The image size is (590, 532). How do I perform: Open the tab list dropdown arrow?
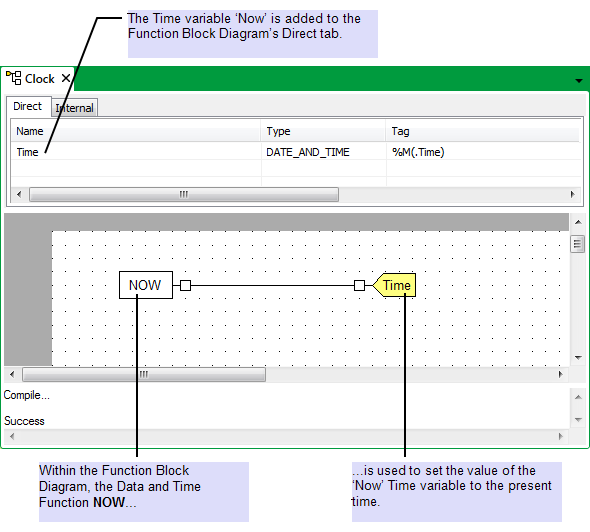[579, 81]
